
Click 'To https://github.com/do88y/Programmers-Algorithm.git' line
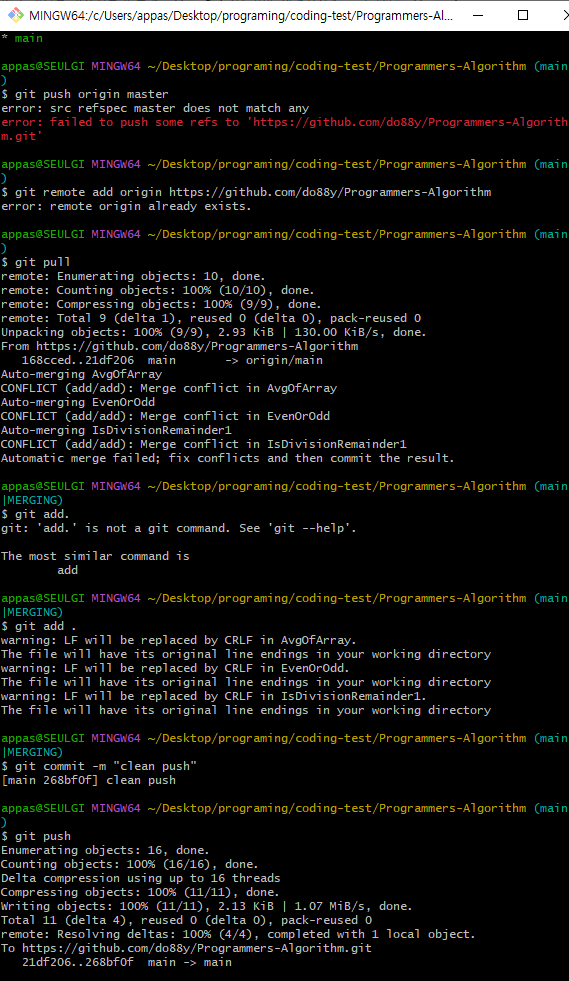coord(187,948)
